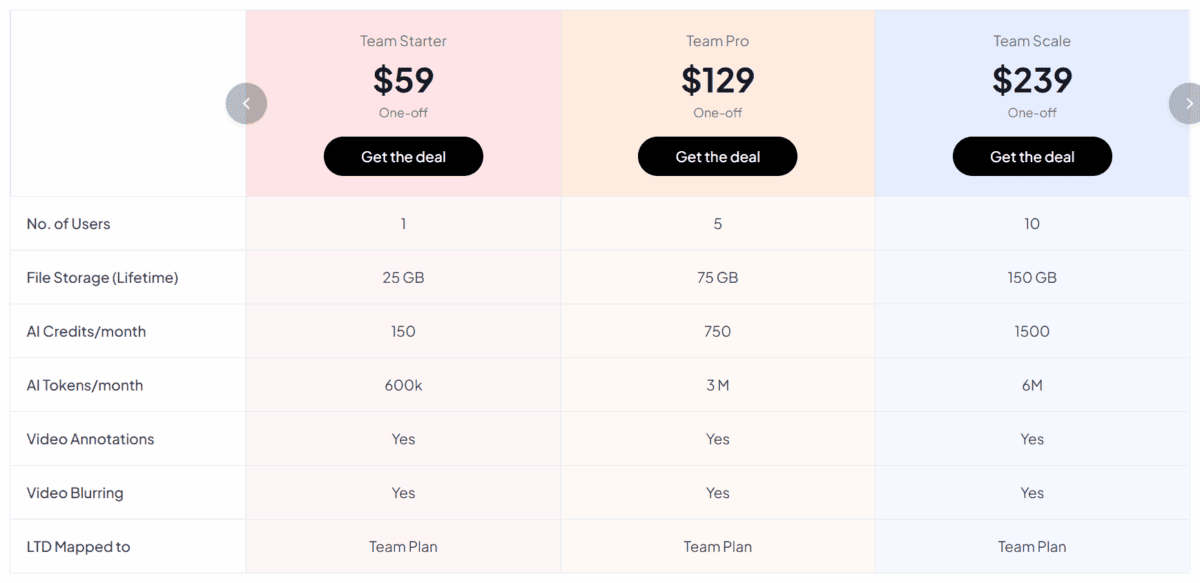
Task: Click the left carousel arrow
Action: tap(246, 103)
